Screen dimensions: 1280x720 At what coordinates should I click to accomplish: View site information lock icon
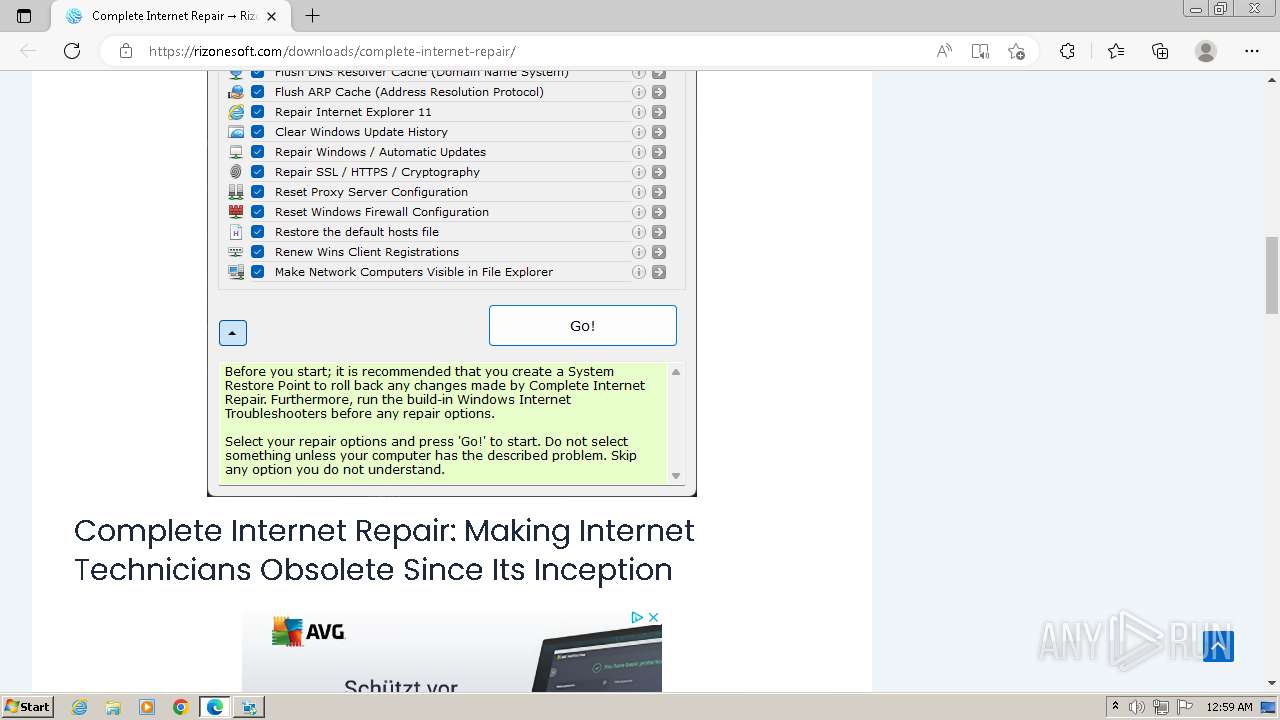tap(126, 51)
